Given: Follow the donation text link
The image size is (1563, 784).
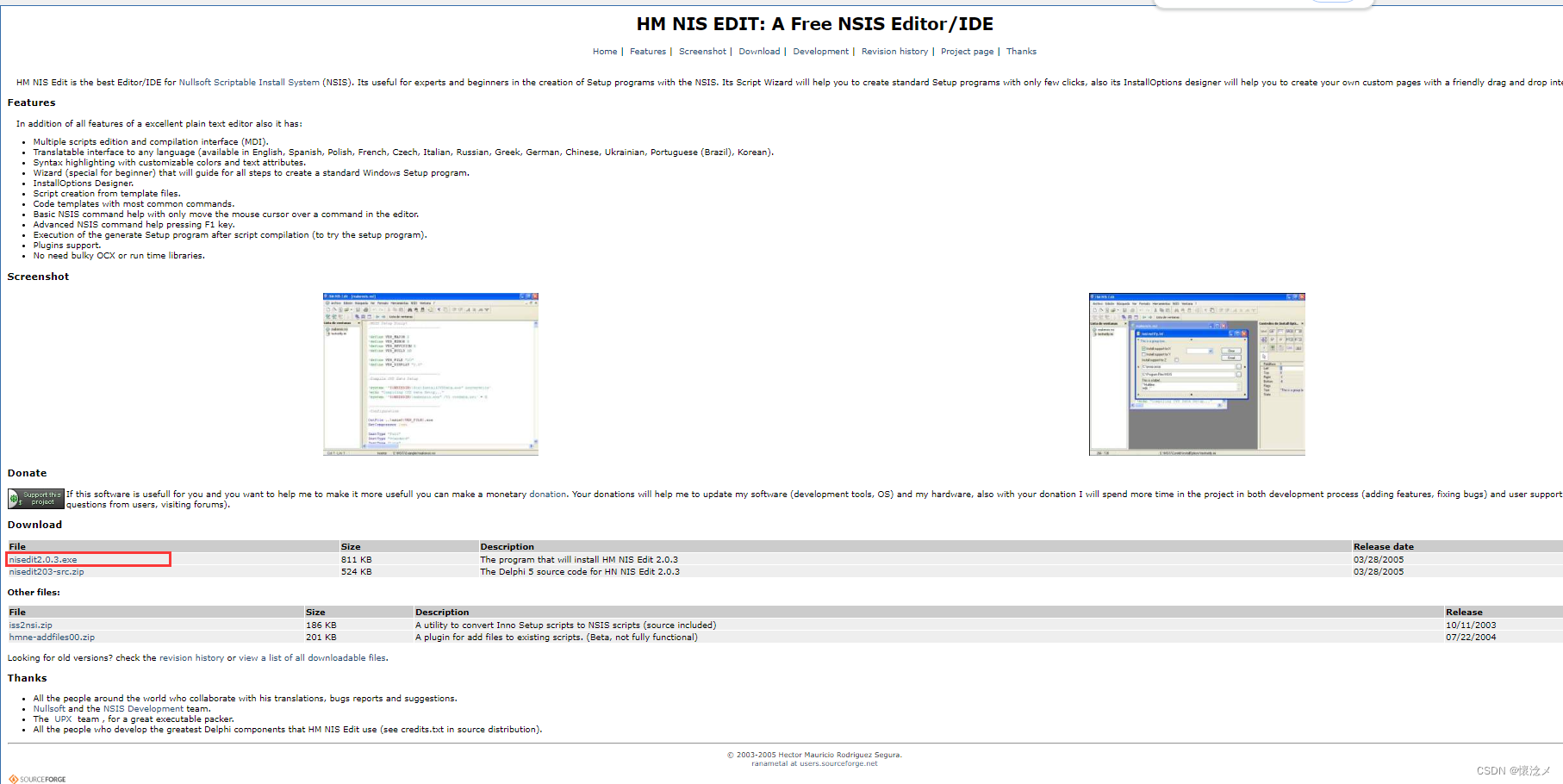Looking at the screenshot, I should click(547, 495).
